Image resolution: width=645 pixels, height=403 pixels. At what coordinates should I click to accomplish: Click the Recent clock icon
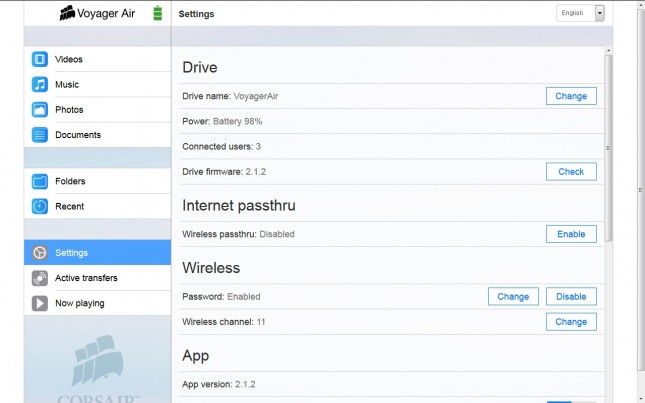click(39, 206)
